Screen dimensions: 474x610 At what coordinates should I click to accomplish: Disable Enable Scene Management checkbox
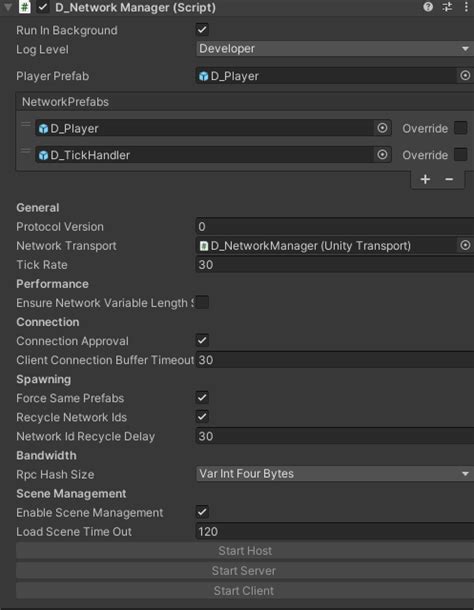202,512
